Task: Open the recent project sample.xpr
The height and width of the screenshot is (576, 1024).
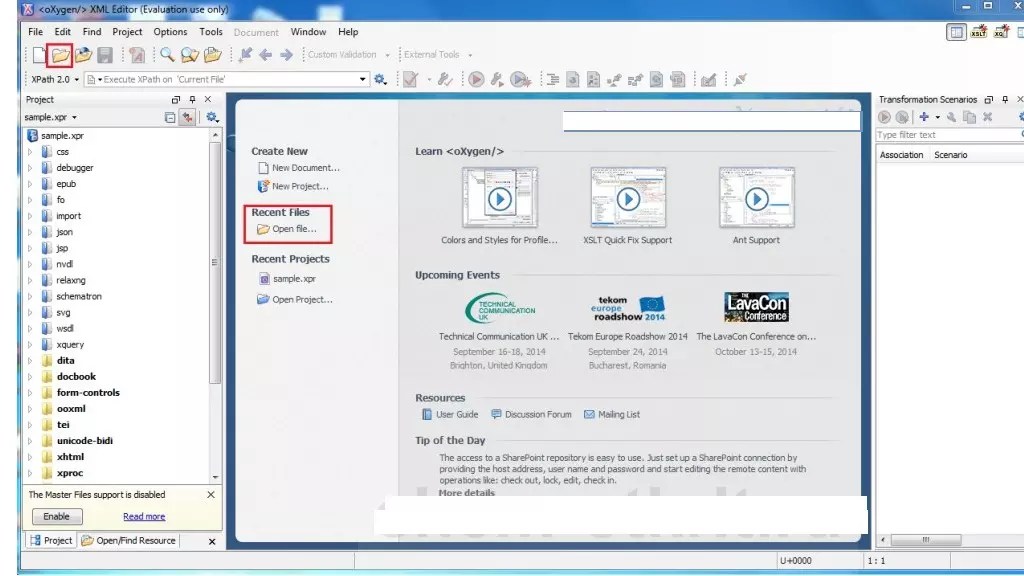Action: [x=288, y=279]
